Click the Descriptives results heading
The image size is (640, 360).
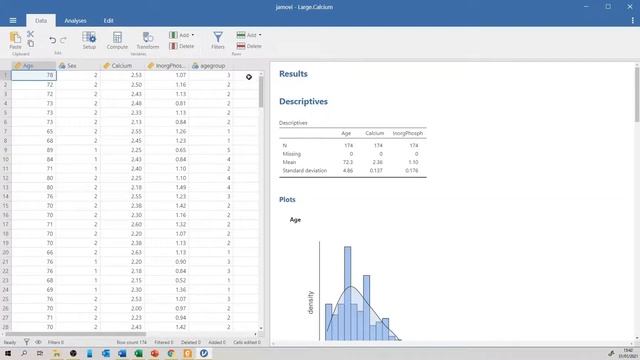click(303, 102)
